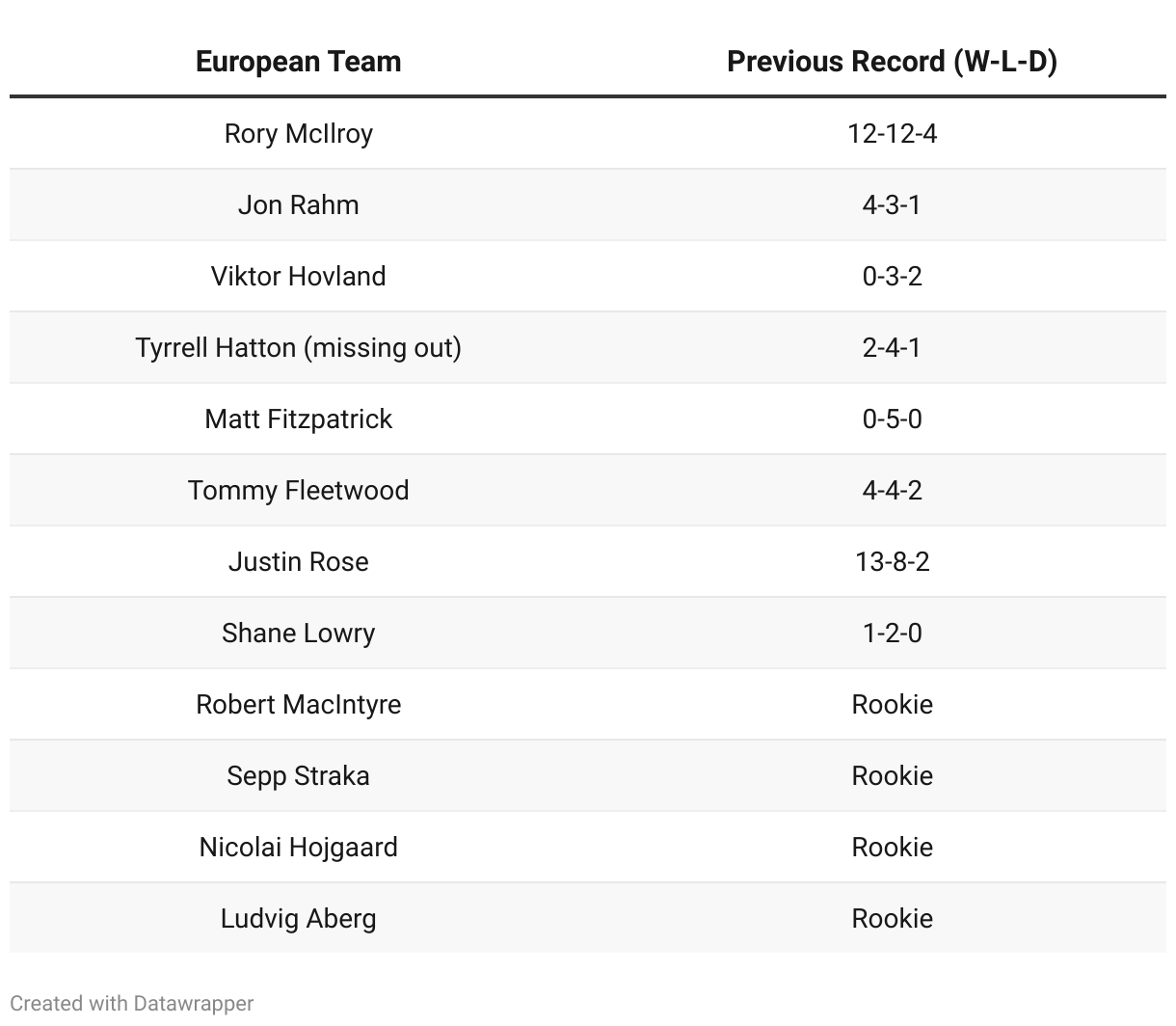
Task: Click Sepp Straka's Rookie status cell
Action: click(x=892, y=775)
